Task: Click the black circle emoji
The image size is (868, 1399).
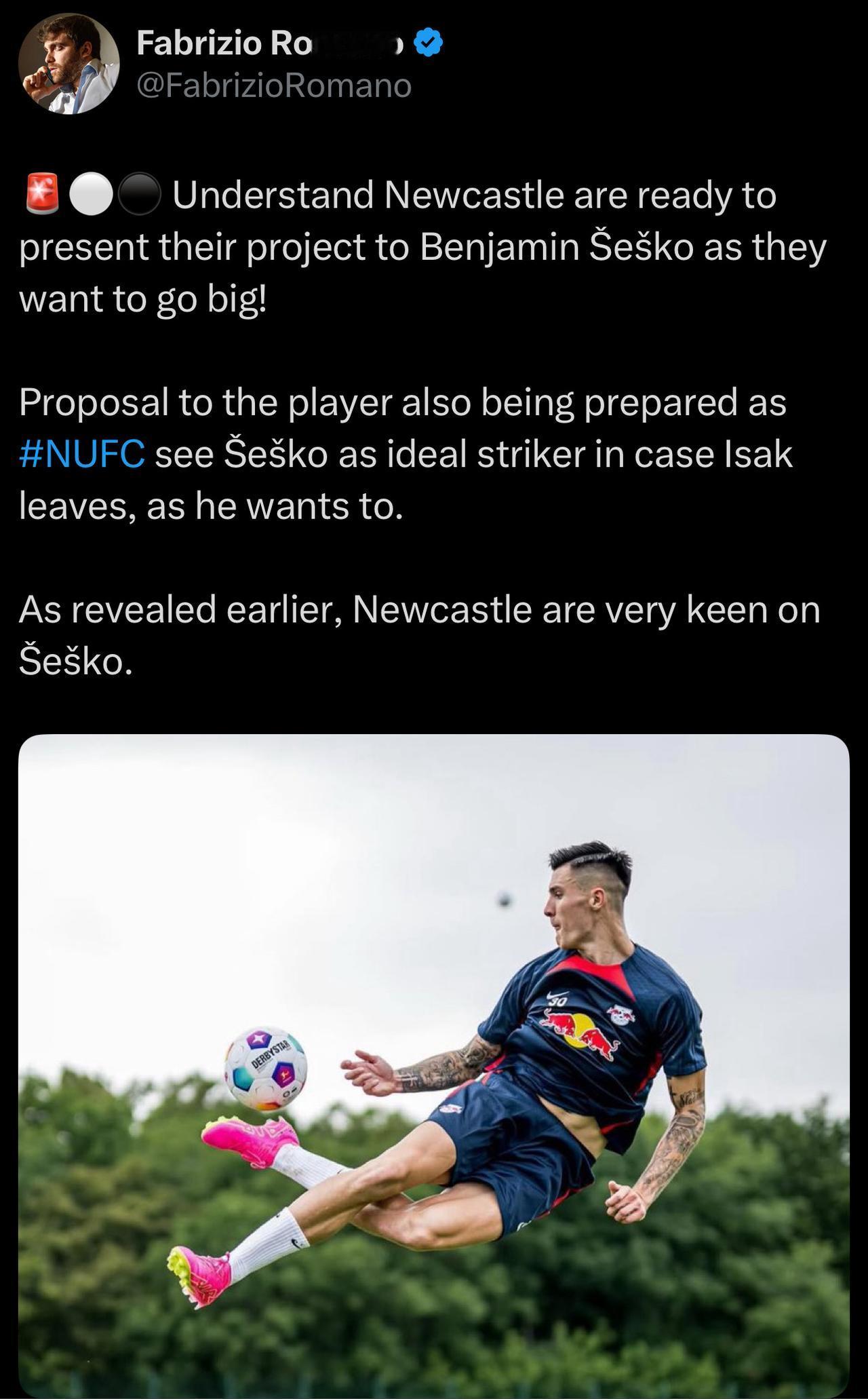Action: [x=139, y=195]
